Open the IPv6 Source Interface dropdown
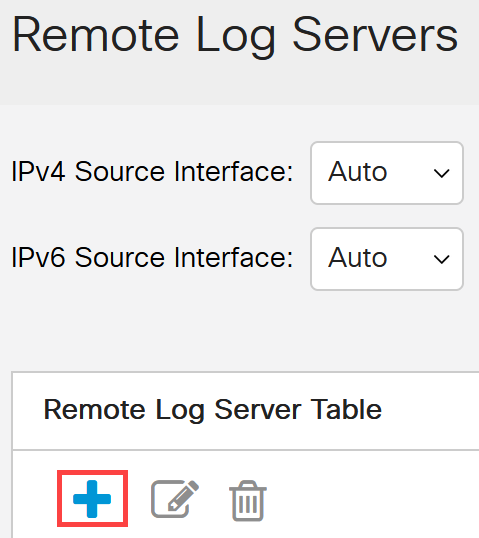This screenshot has width=479, height=538. coord(387,259)
